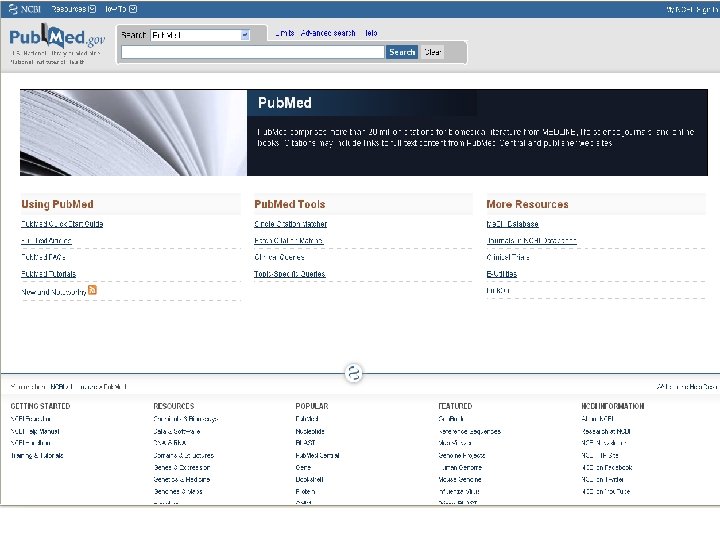Open the Limits link
720x540 pixels.
click(285, 33)
